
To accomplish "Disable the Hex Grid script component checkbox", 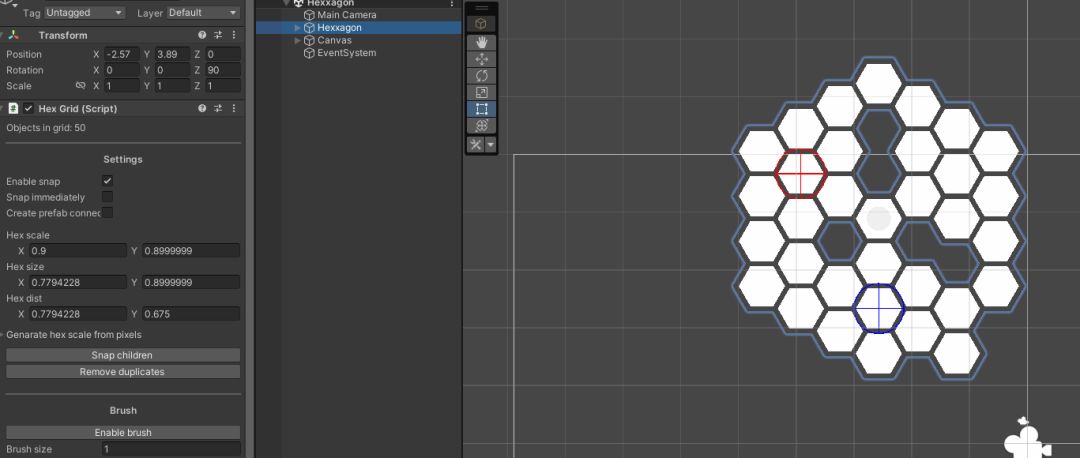I will pos(28,108).
